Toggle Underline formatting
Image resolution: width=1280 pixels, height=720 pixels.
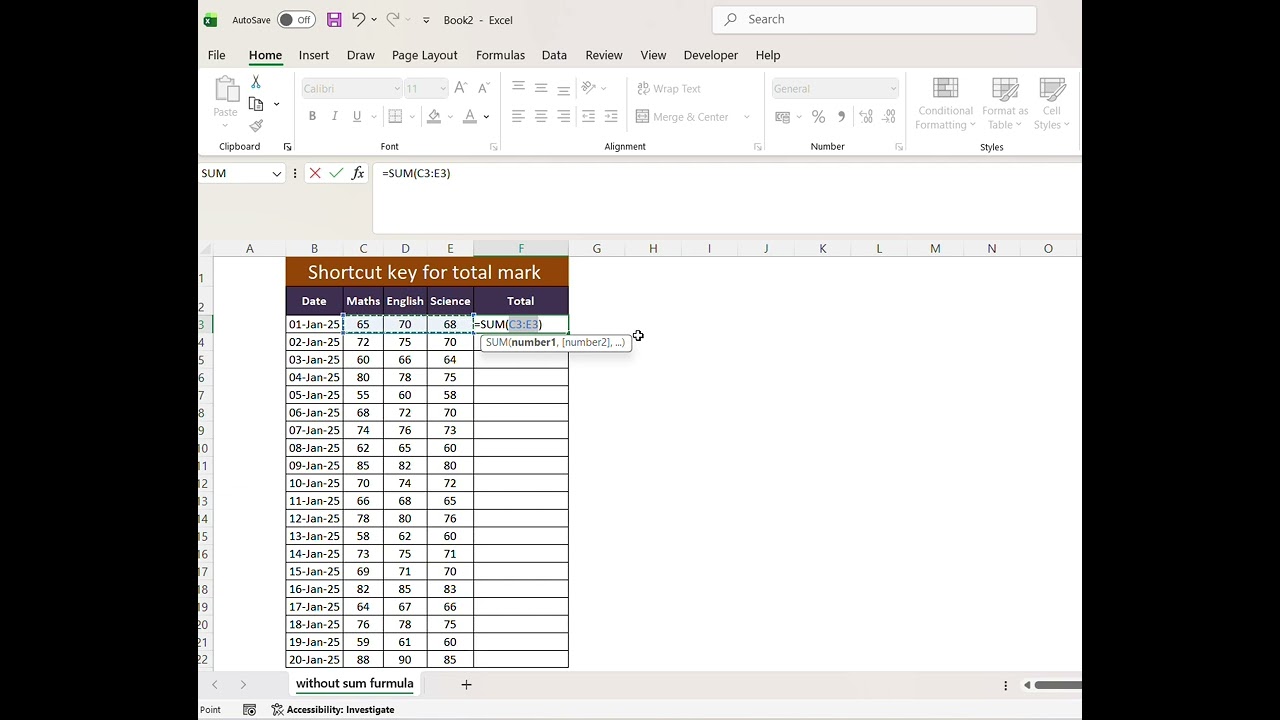(357, 116)
